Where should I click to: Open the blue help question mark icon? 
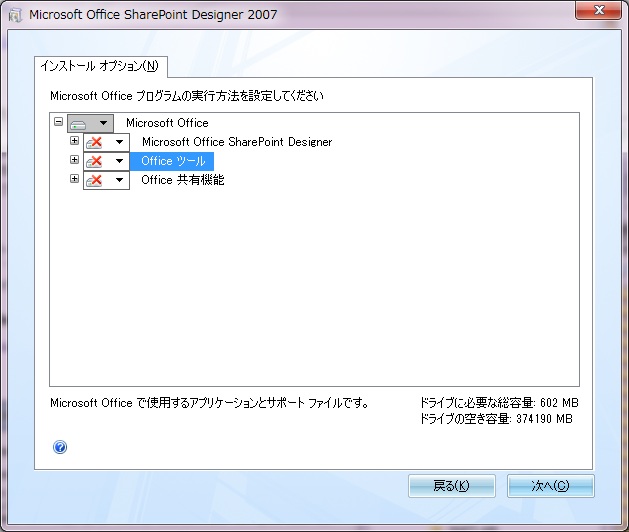60,447
